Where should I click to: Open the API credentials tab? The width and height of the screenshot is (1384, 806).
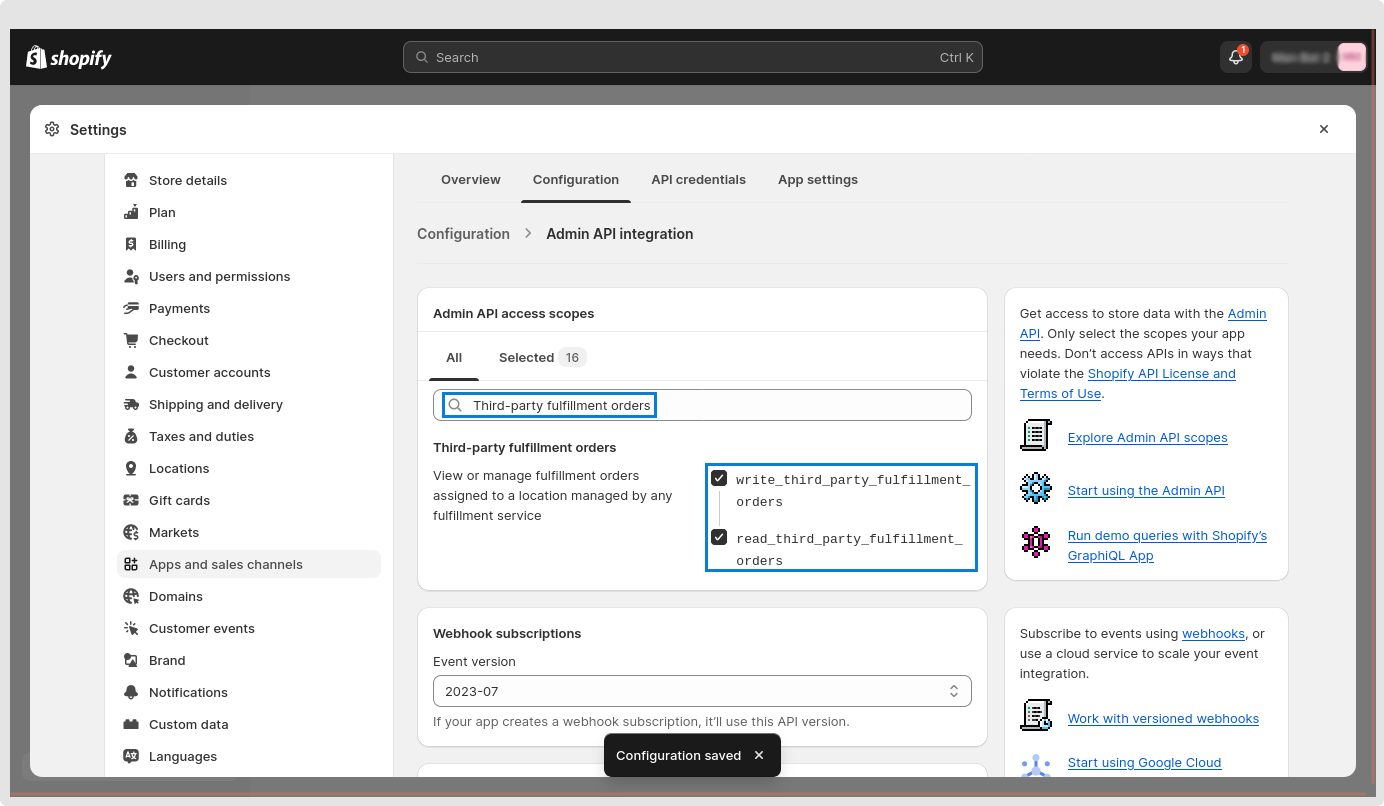pos(698,180)
